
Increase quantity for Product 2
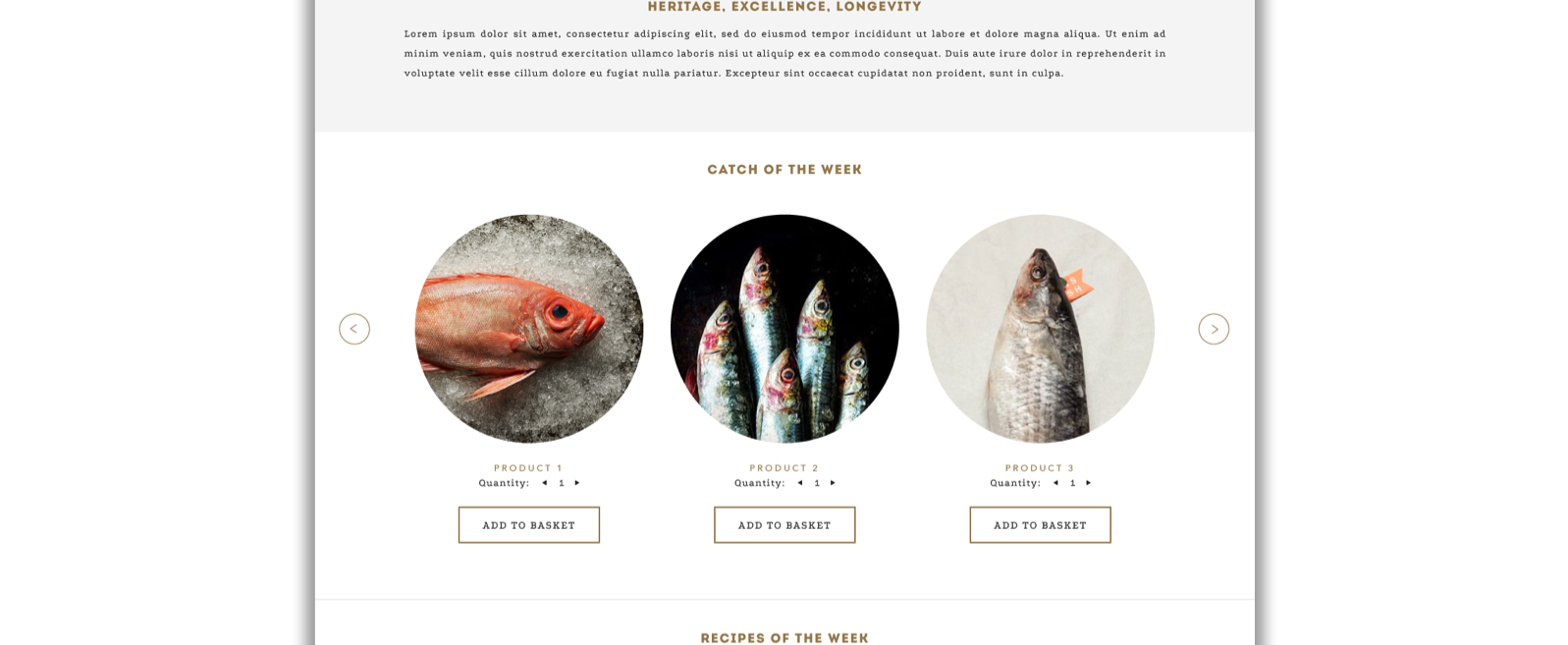(833, 483)
